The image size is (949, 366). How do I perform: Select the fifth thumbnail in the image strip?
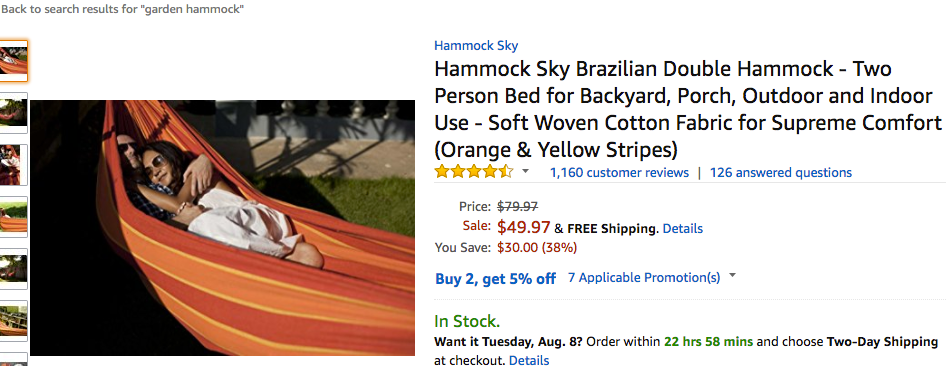(x=13, y=269)
